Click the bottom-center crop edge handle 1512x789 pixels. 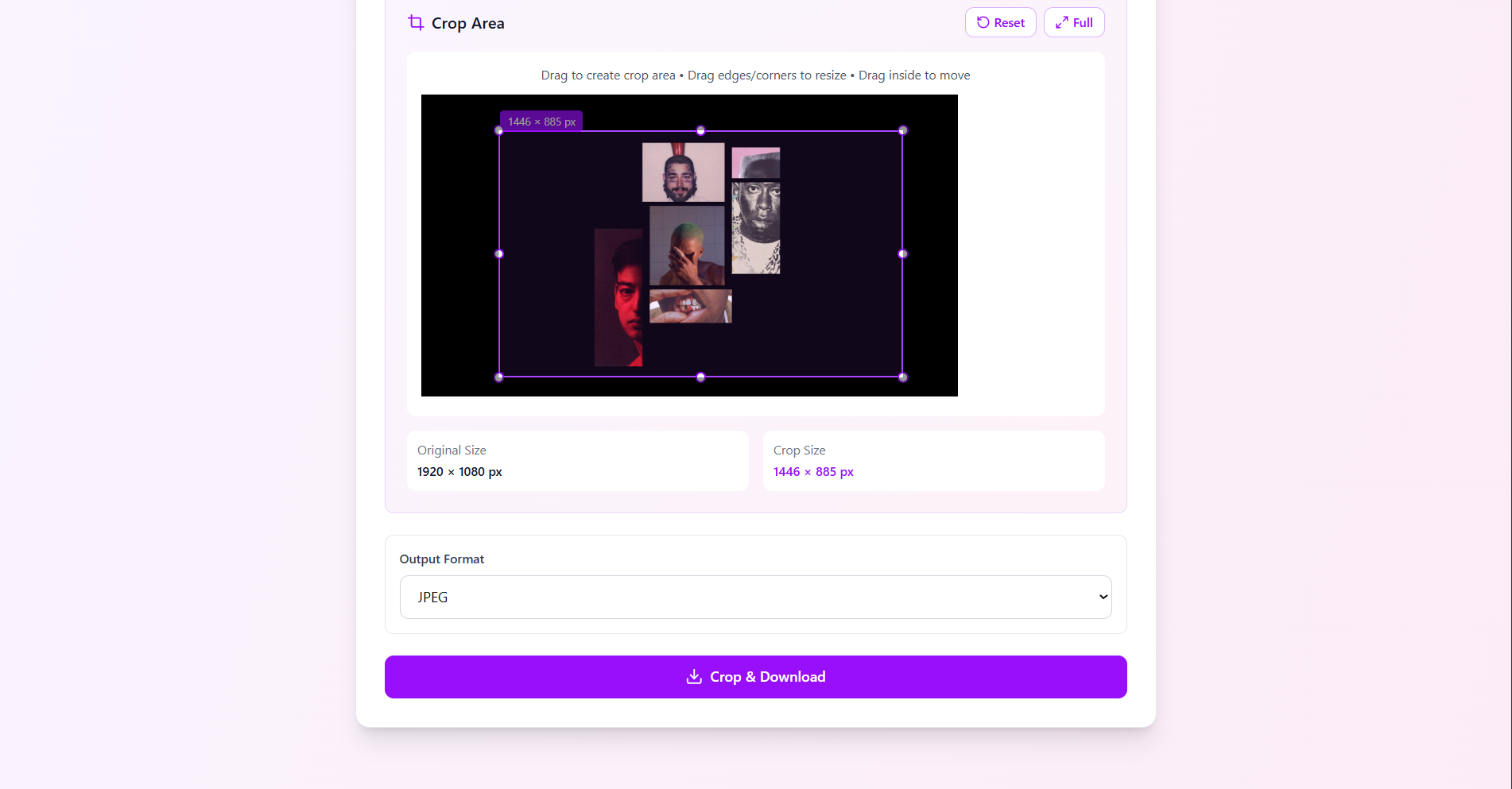pyautogui.click(x=701, y=377)
